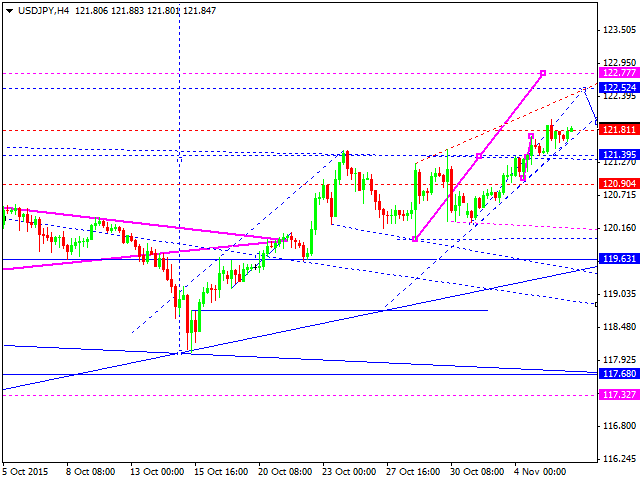Click the 15 Oct 16:00 time label

pos(221,472)
